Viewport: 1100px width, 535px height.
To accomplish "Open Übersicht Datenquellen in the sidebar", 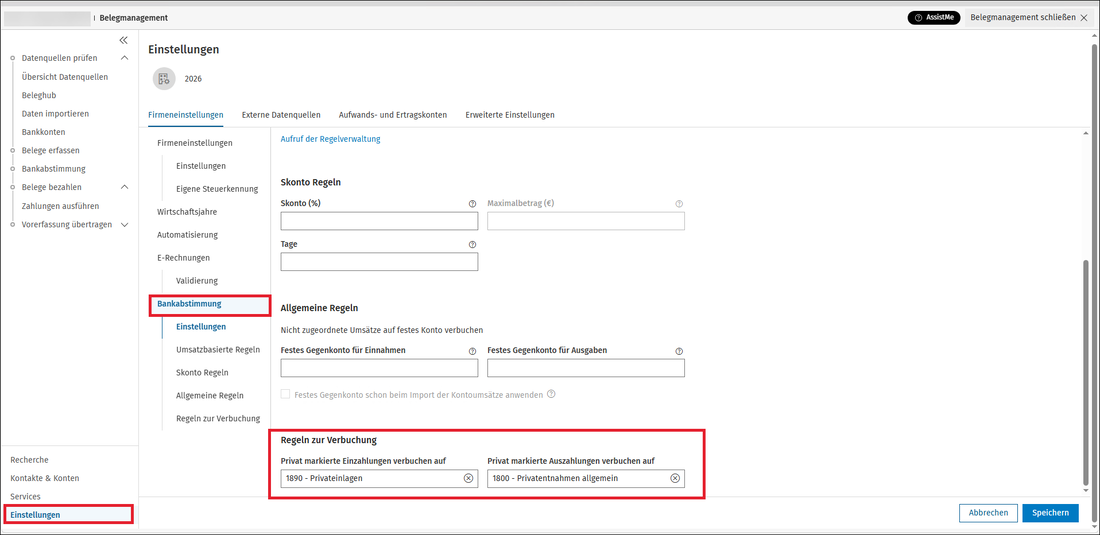I will pyautogui.click(x=65, y=77).
